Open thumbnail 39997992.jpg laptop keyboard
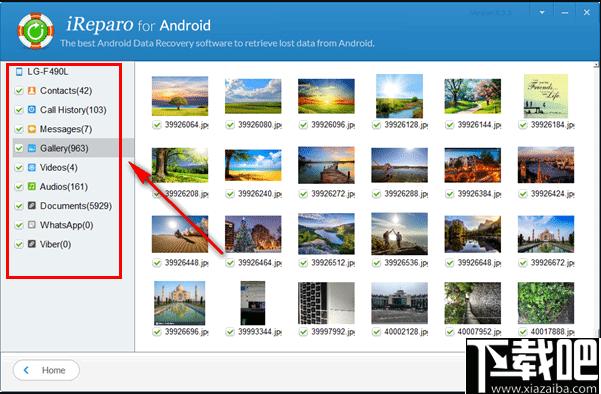601x394 pixels. coord(326,303)
